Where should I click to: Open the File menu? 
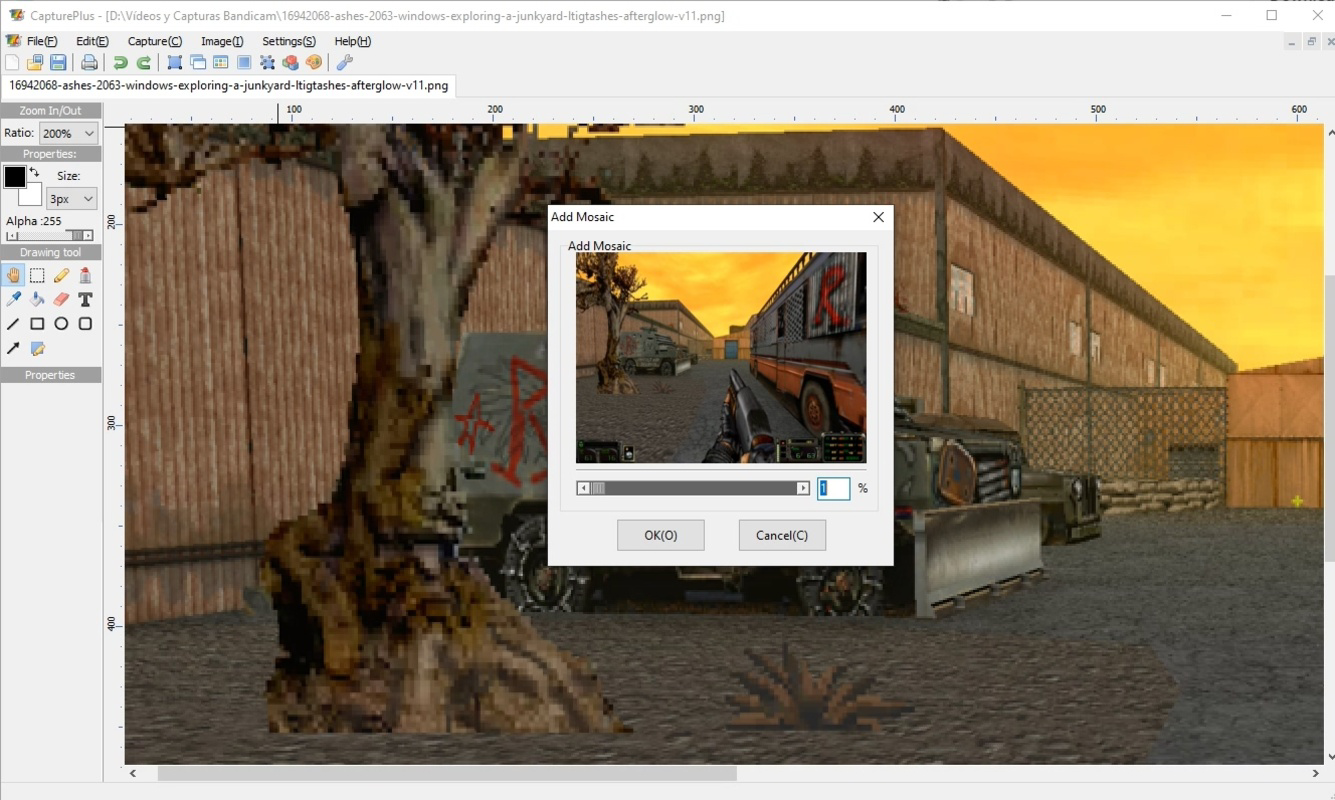[x=42, y=41]
